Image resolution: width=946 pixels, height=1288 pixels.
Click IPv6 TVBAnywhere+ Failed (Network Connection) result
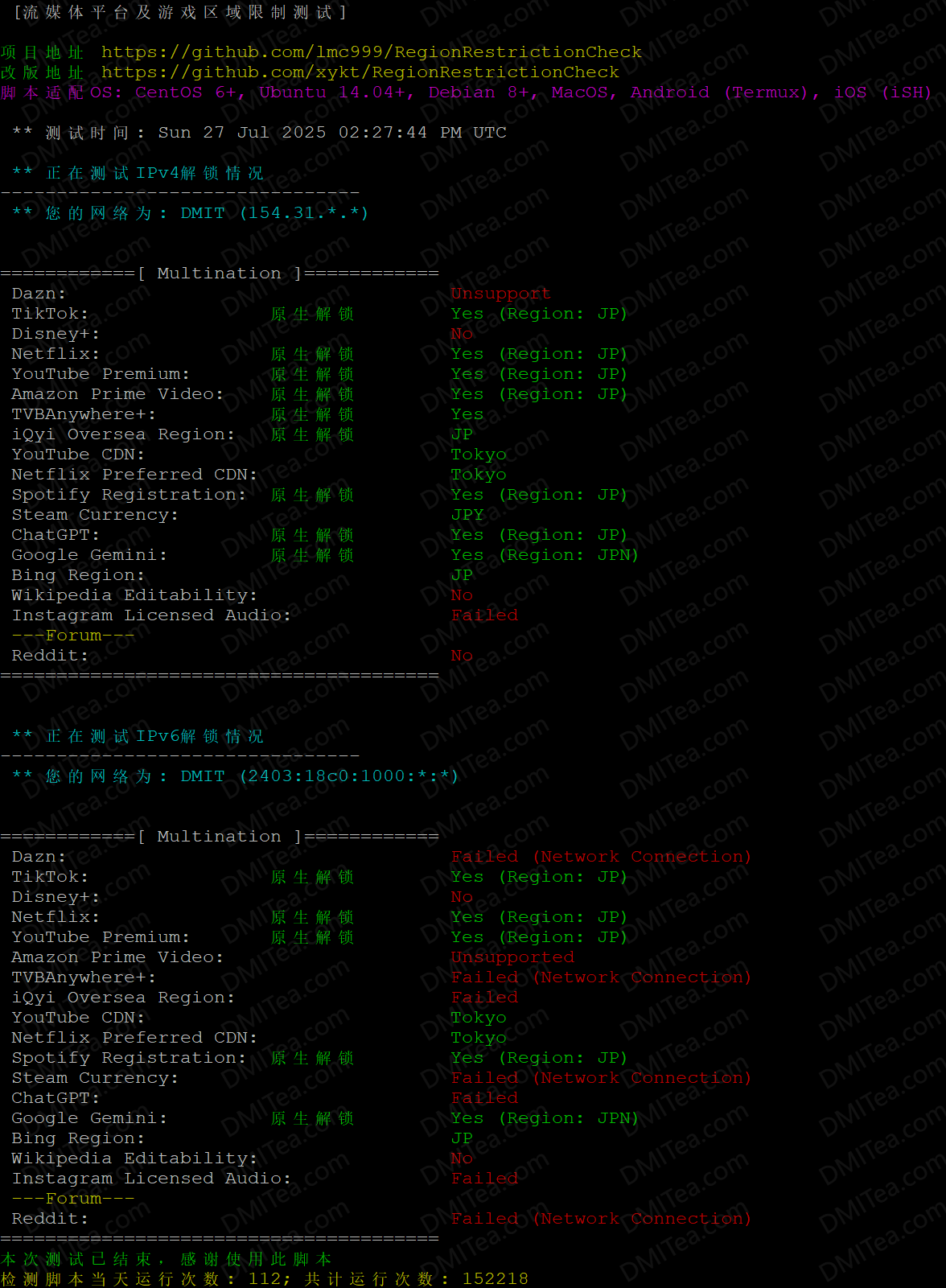(601, 977)
